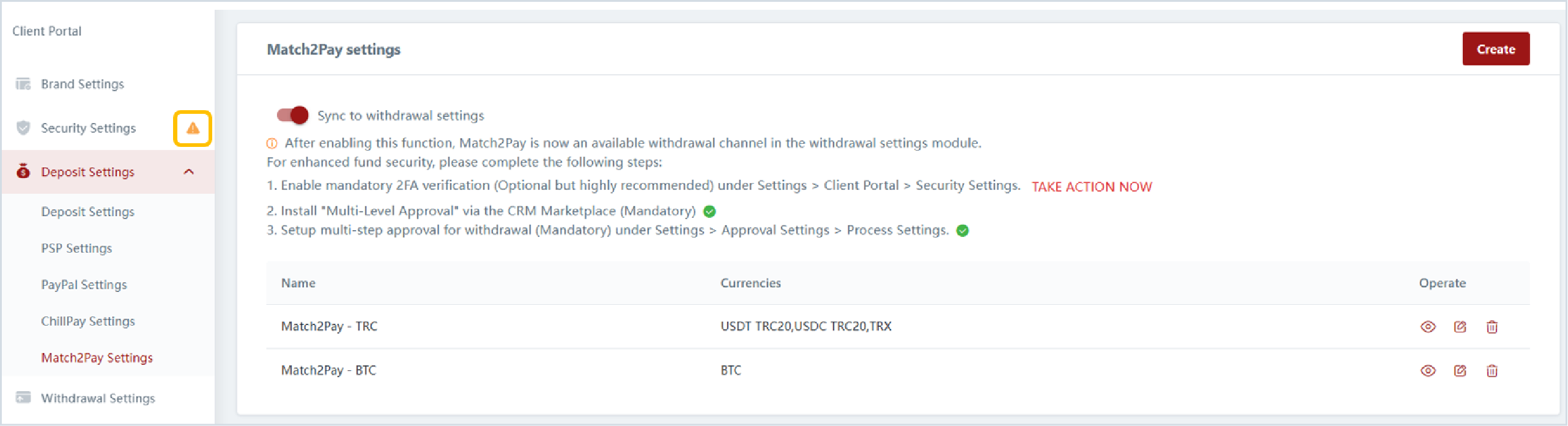Click the Security Settings shield icon
Screen dimensions: 1568x426
pos(23,128)
